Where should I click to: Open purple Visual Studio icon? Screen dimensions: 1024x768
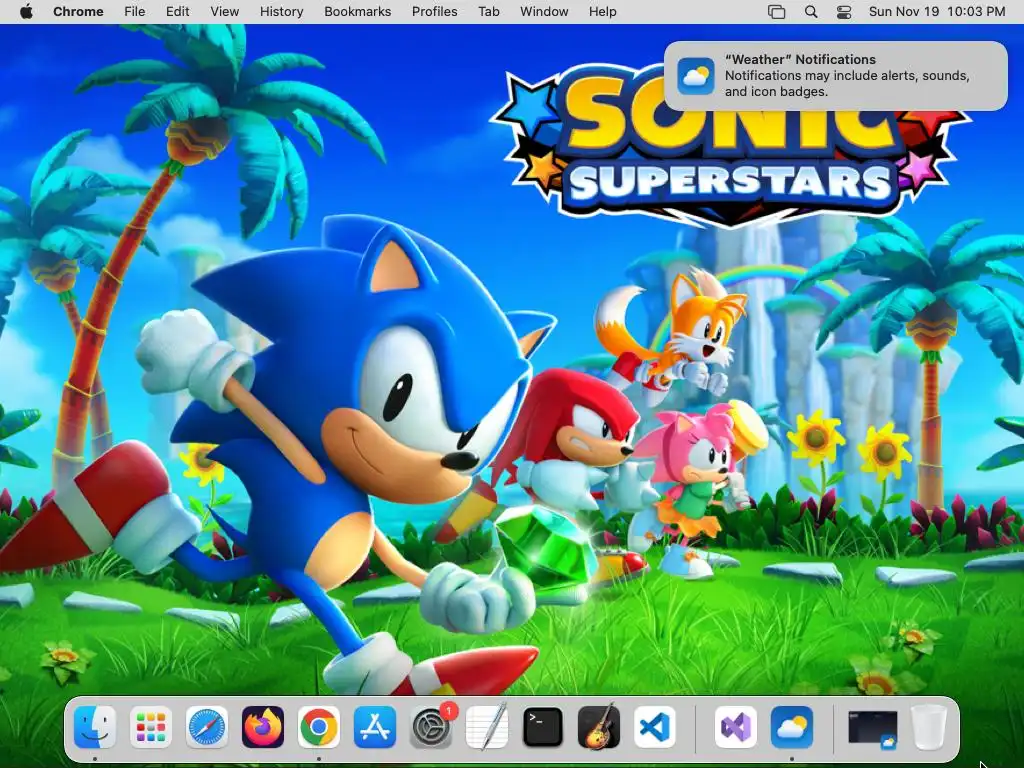[x=736, y=727]
